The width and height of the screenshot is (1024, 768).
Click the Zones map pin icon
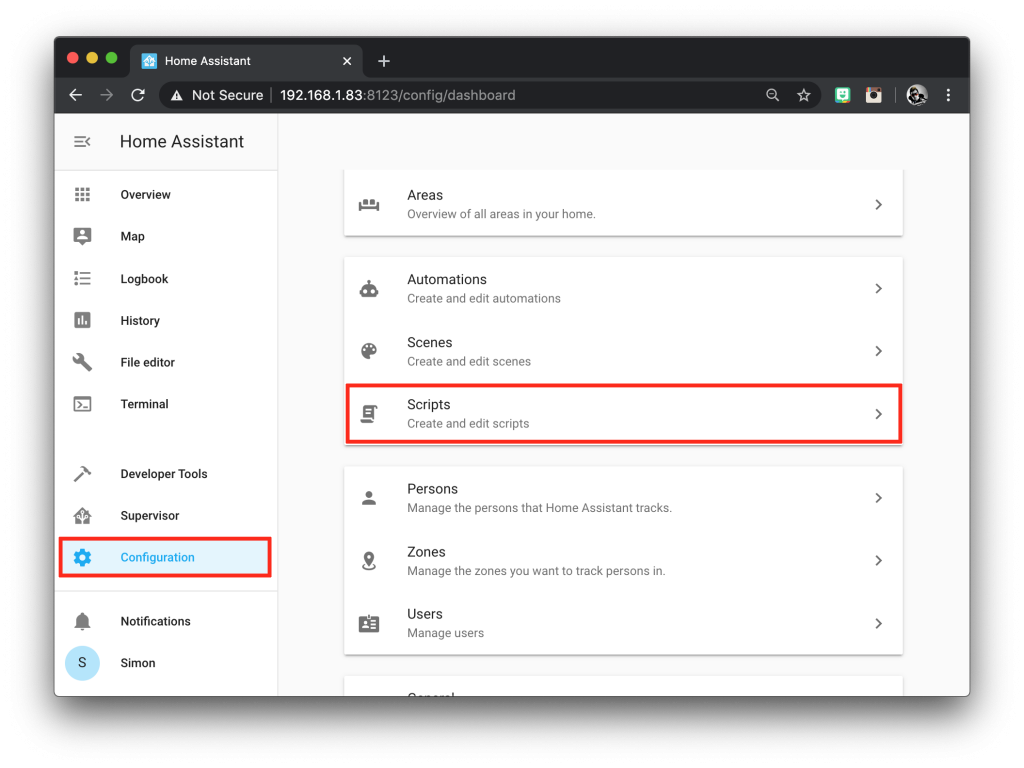coord(369,561)
